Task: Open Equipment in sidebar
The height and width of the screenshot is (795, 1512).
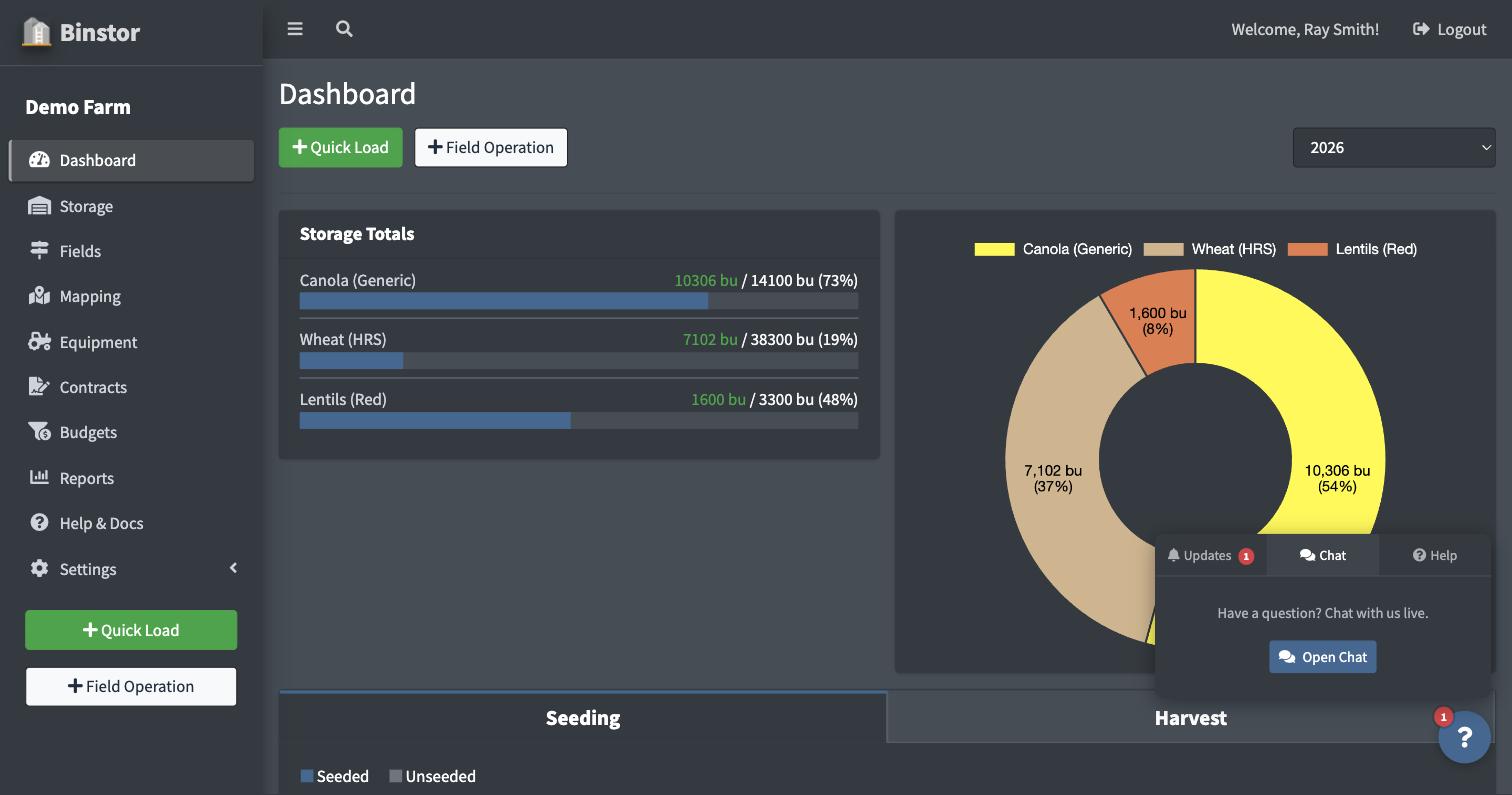Action: point(131,342)
